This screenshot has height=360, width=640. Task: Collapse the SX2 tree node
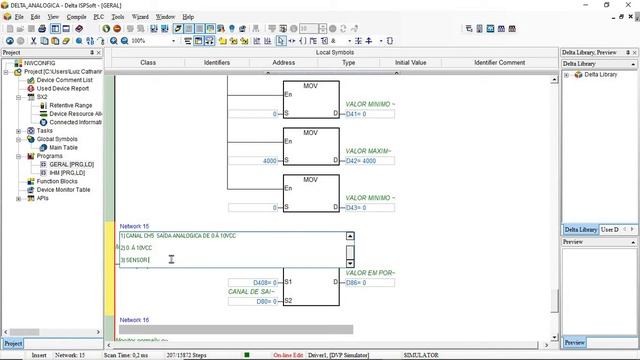(x=18, y=97)
